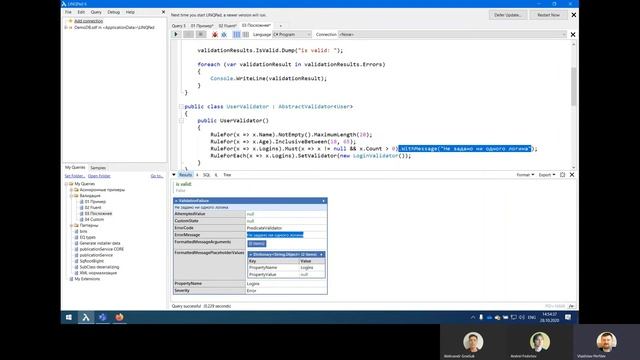
Task: Select the rich text results view icon
Action: 236,35
